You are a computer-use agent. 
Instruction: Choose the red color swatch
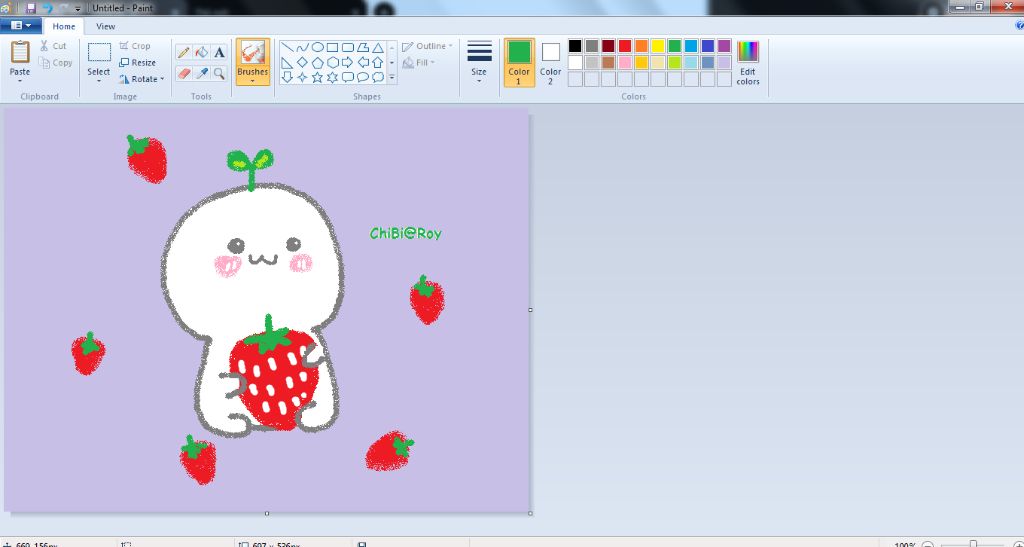pos(625,46)
